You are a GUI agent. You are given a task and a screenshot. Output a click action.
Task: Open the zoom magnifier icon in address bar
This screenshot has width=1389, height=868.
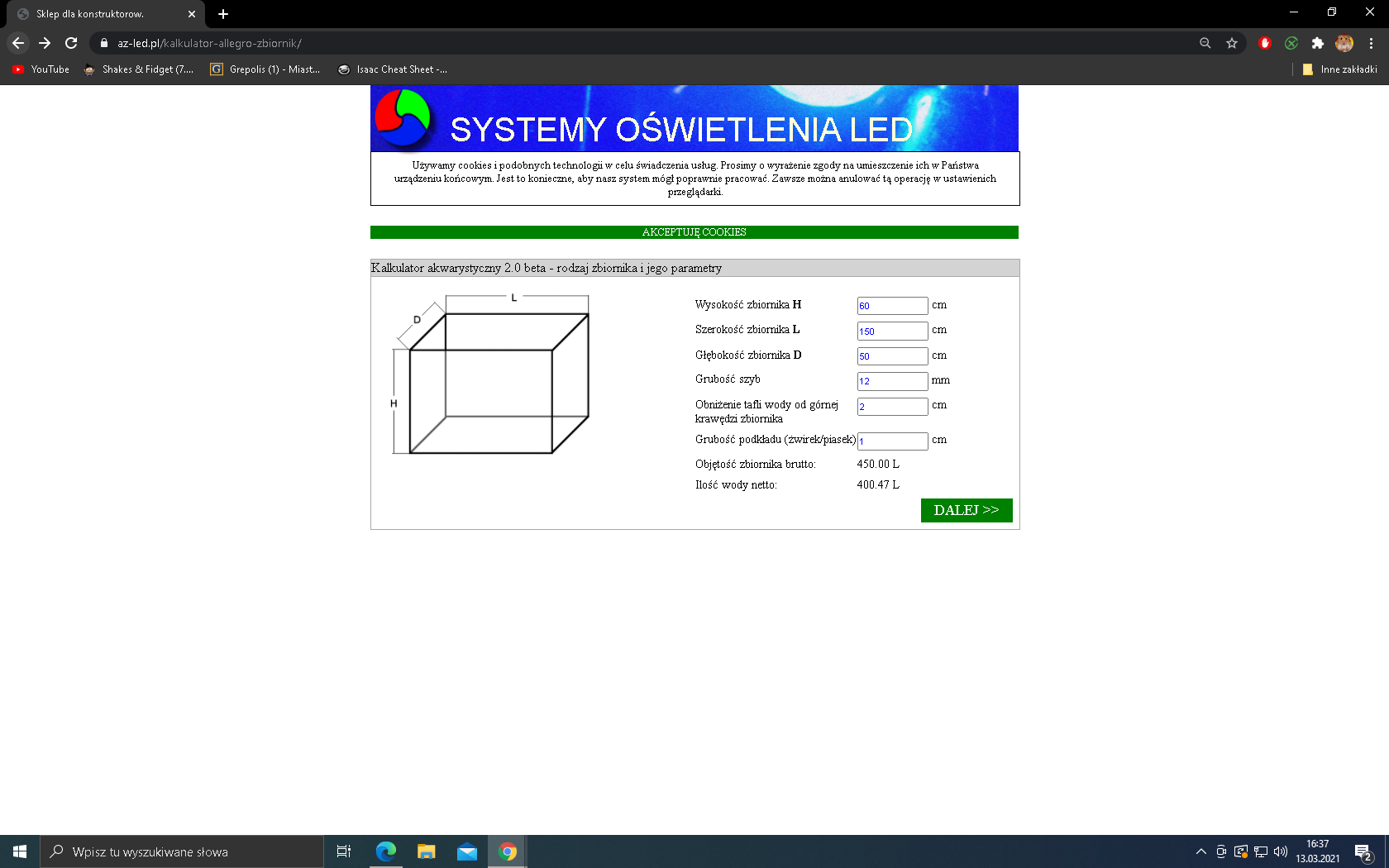point(1205,43)
